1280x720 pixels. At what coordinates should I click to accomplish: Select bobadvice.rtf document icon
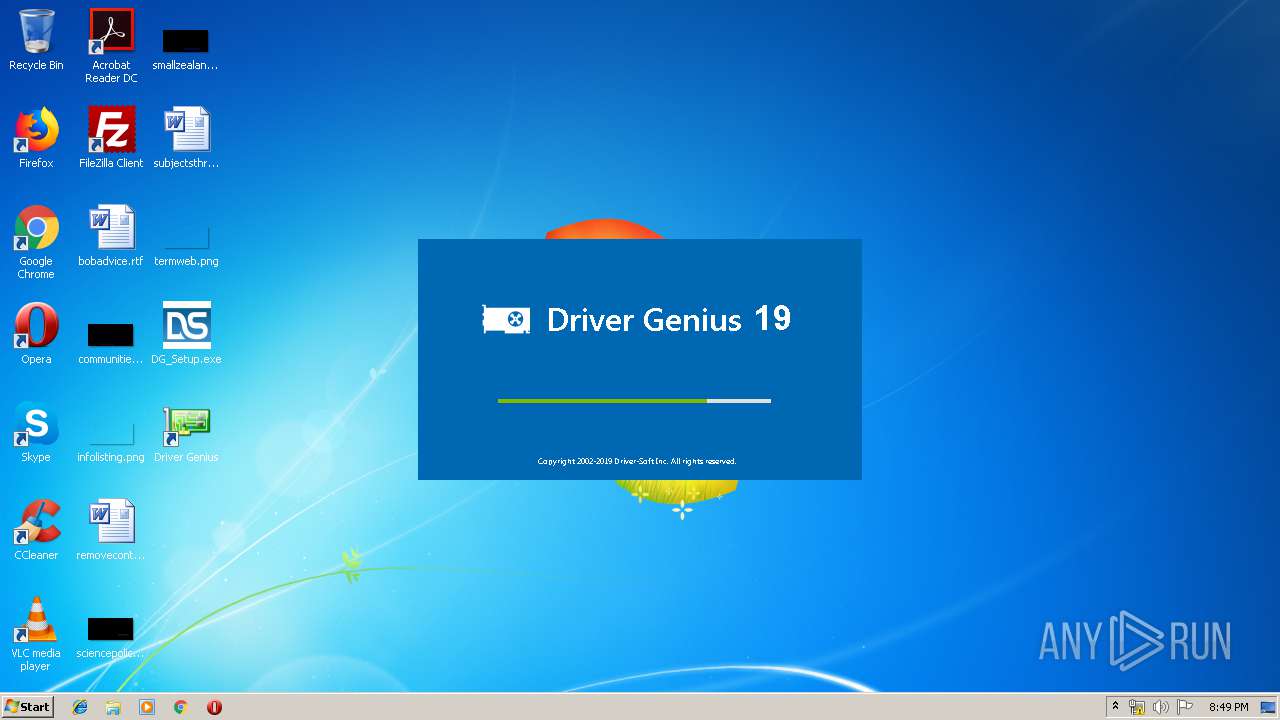click(x=111, y=236)
